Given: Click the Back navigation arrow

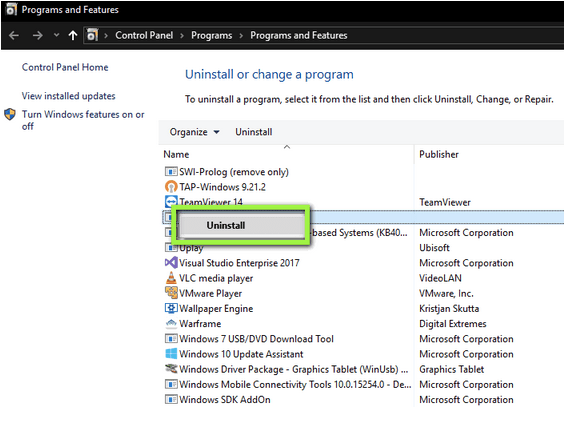Looking at the screenshot, I should [x=14, y=35].
